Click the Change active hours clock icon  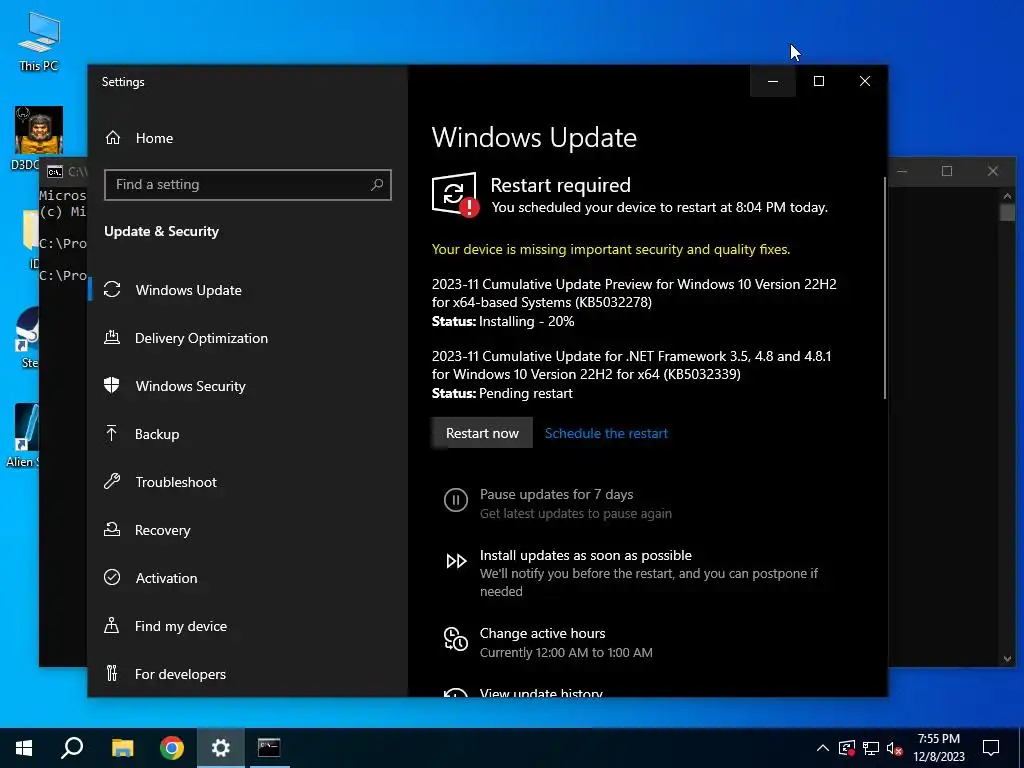[x=456, y=639]
